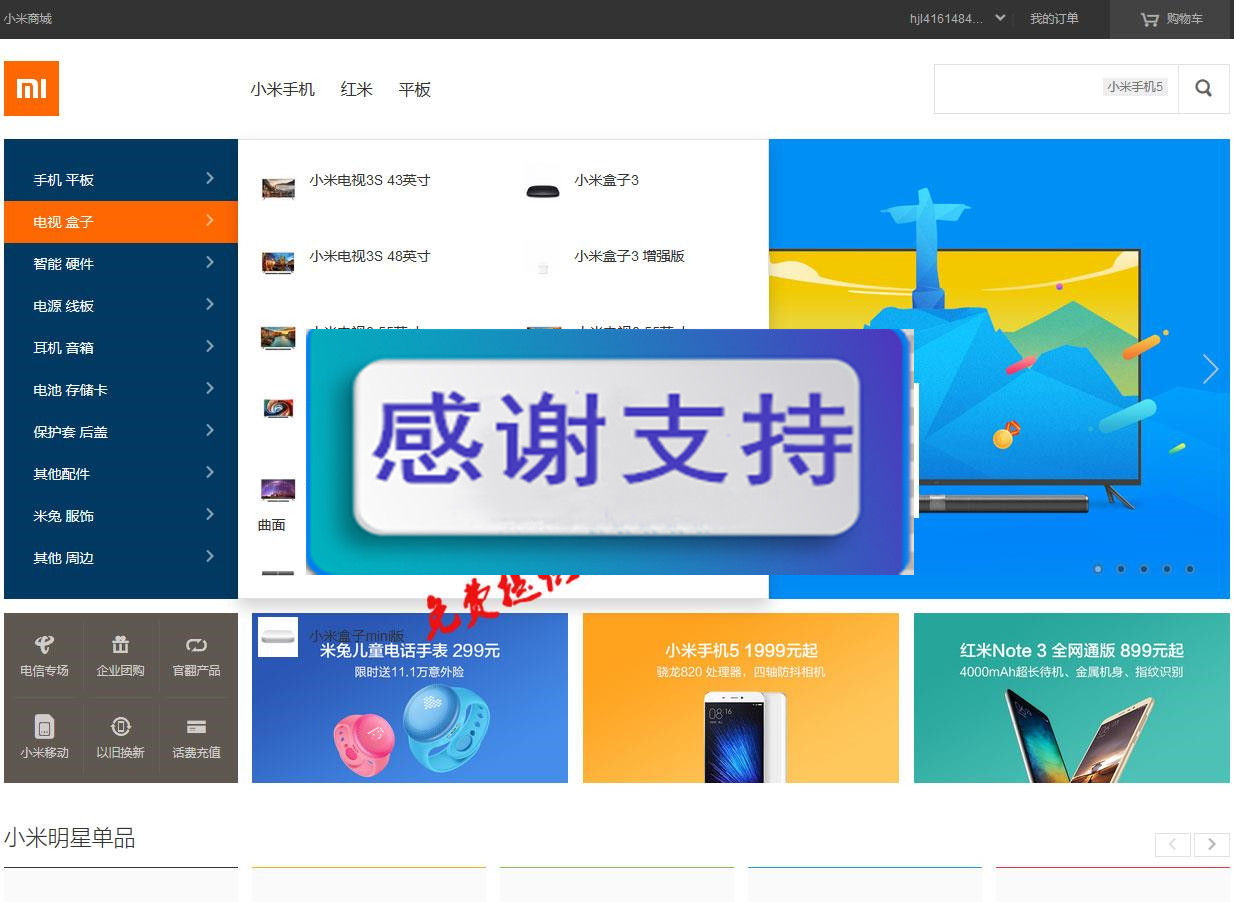Click the 小米手机5 search suggestion tag

pyautogui.click(x=1135, y=87)
